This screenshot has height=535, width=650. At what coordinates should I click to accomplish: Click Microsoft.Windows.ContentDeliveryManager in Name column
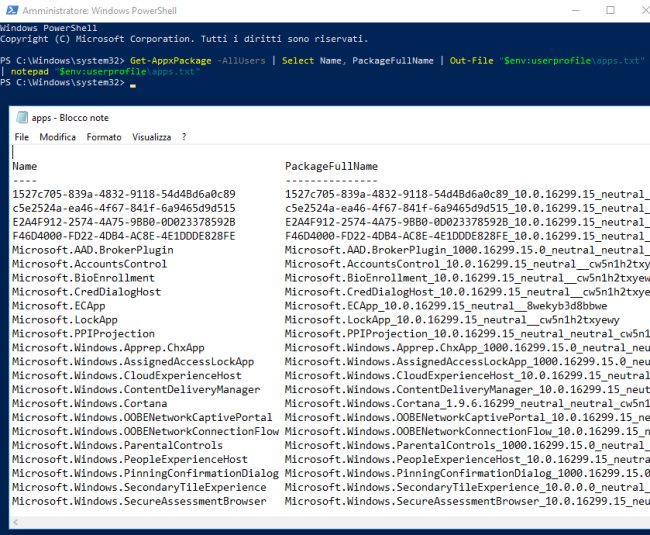tap(136, 390)
